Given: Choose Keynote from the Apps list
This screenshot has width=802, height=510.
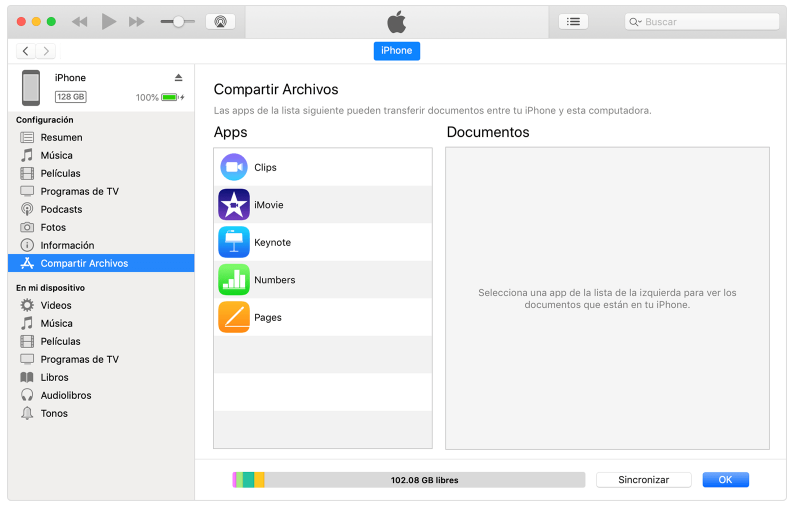Looking at the screenshot, I should (x=272, y=243).
